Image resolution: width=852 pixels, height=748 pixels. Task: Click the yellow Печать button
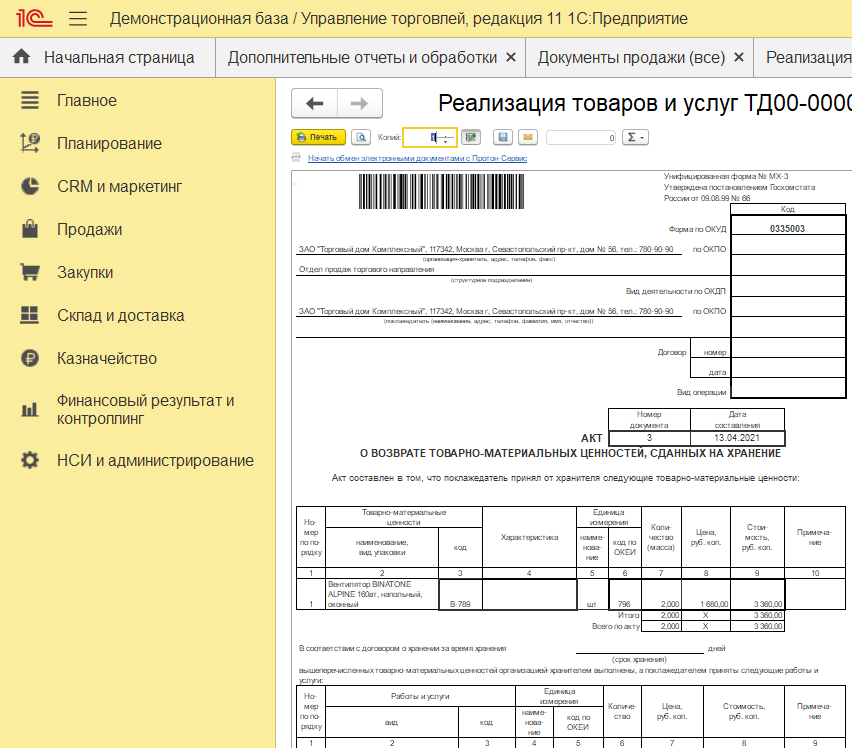(318, 137)
